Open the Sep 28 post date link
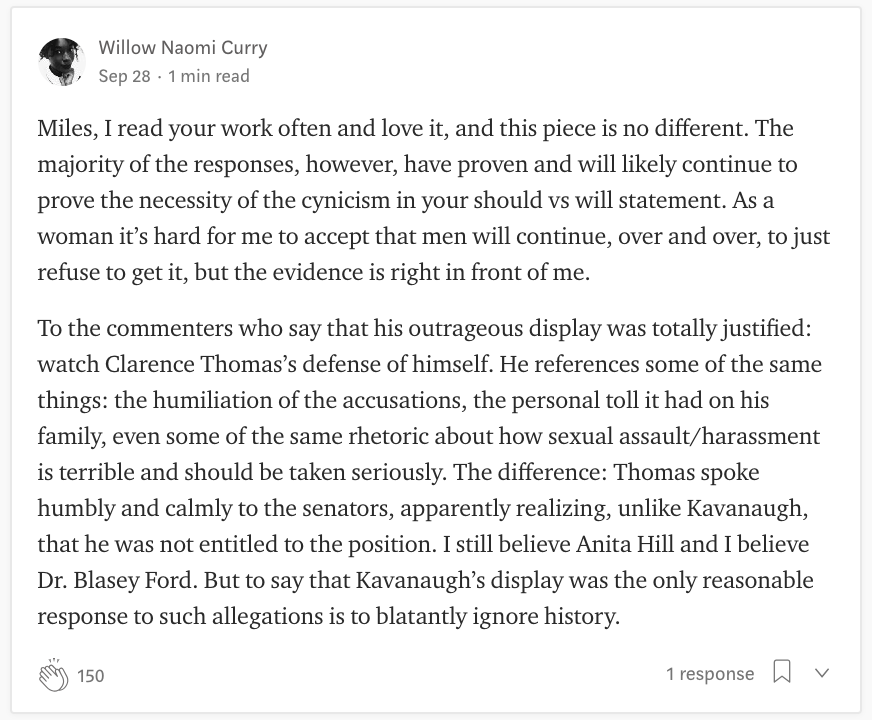 125,76
